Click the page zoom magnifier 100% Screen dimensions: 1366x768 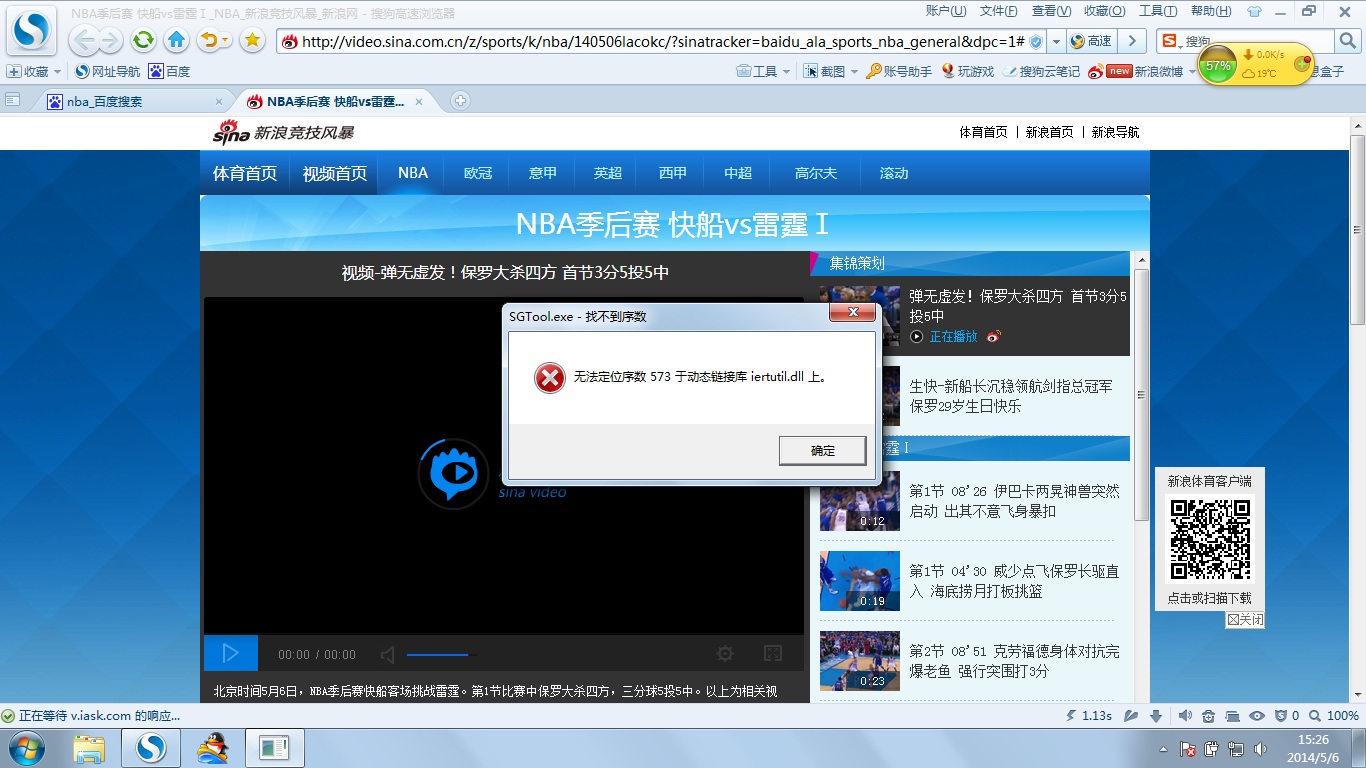pyautogui.click(x=1335, y=716)
